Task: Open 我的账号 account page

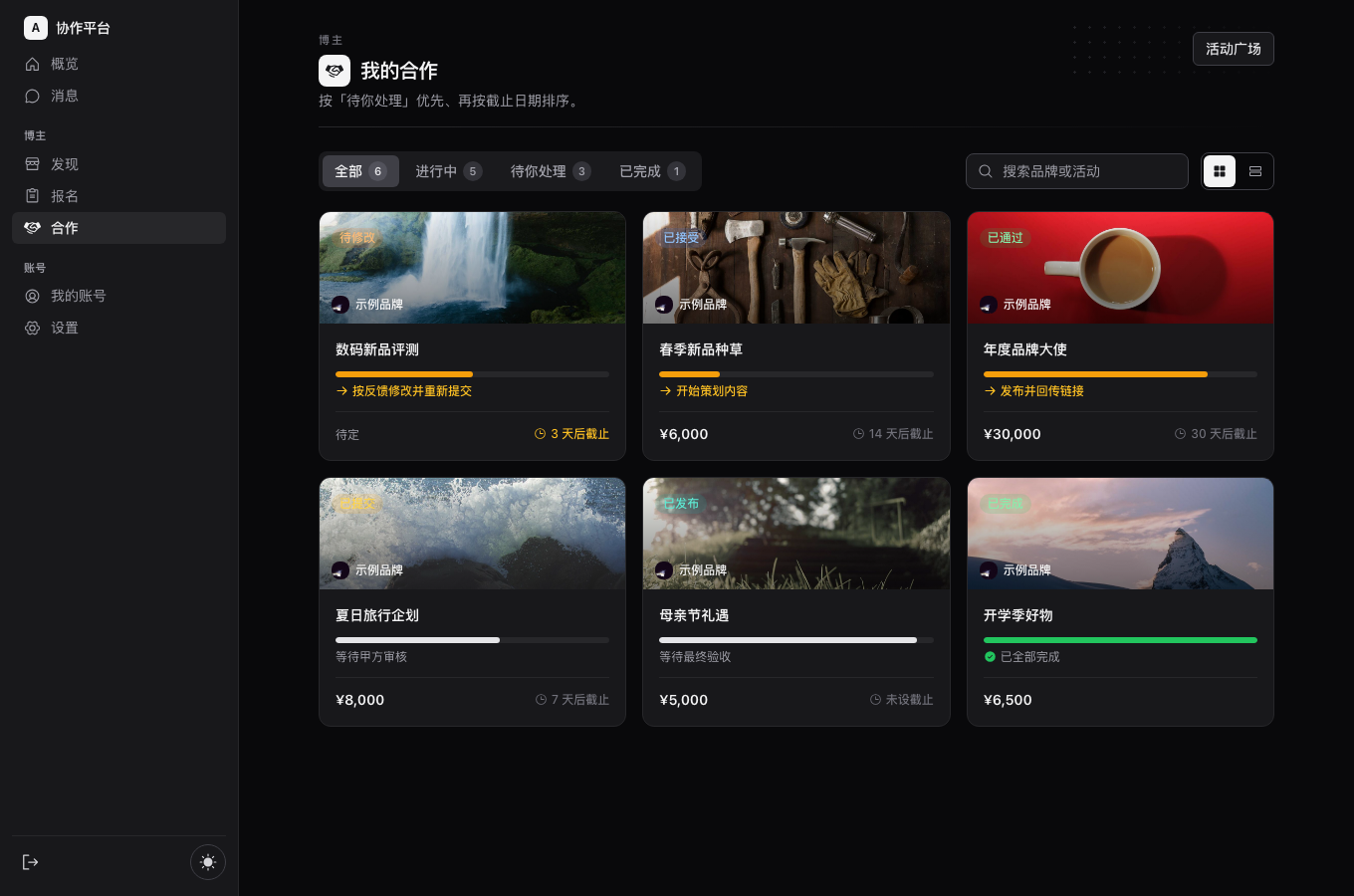Action: pos(118,296)
